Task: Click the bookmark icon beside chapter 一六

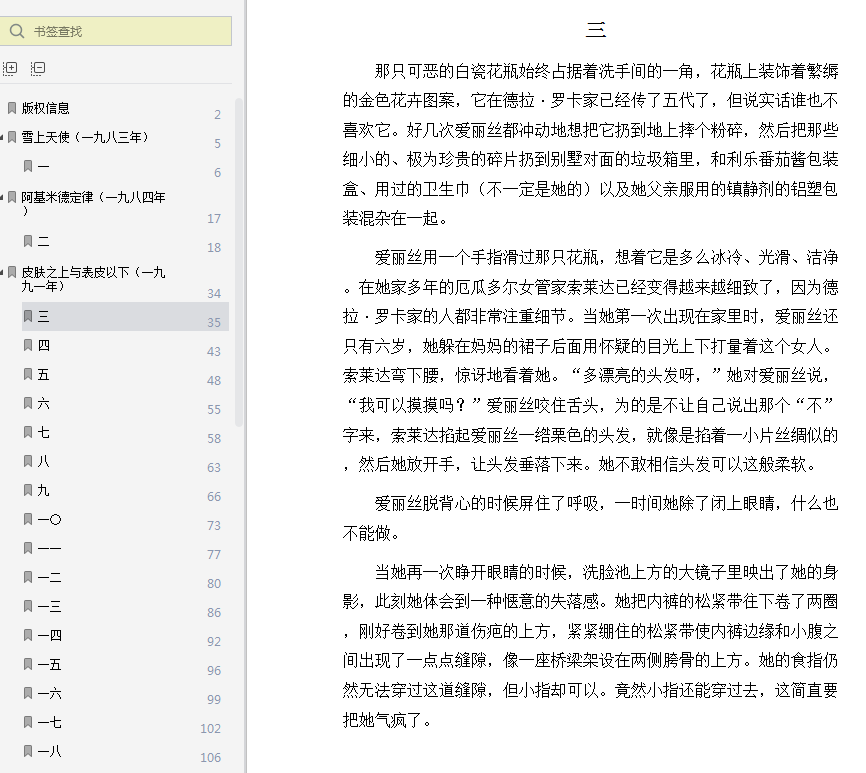Action: click(28, 693)
